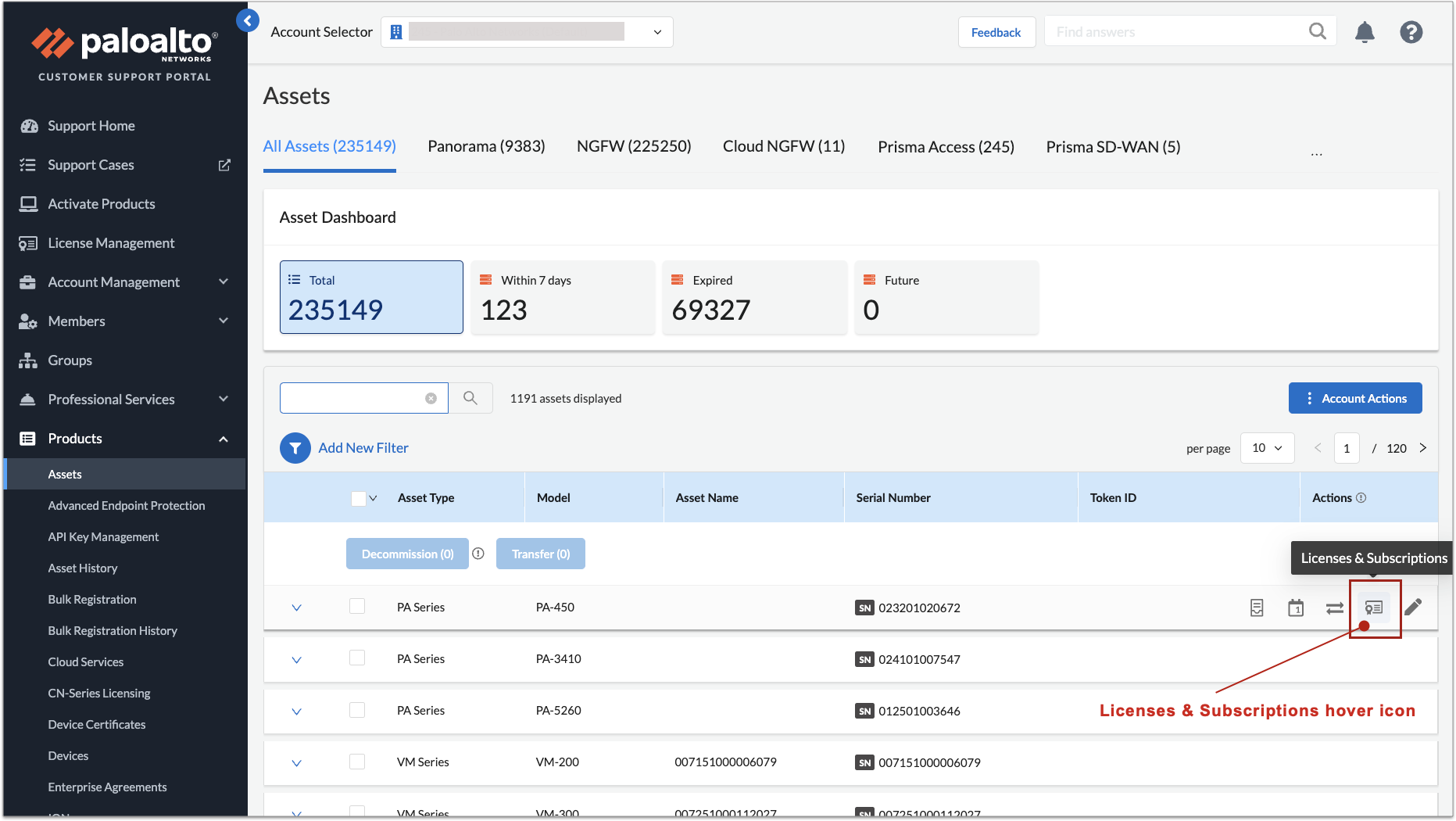The width and height of the screenshot is (1456, 821).
Task: Check the box for the PA-450 row
Action: [357, 606]
